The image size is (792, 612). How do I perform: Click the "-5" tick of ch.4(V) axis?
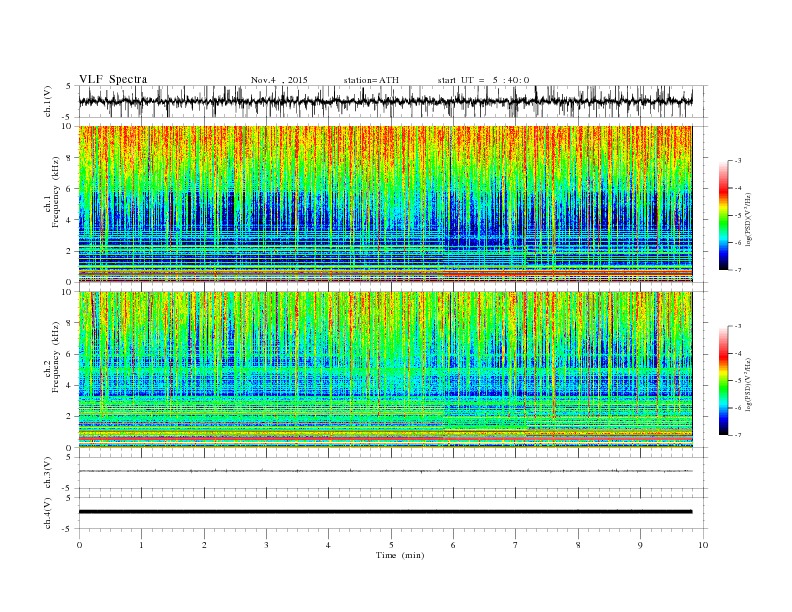68,529
